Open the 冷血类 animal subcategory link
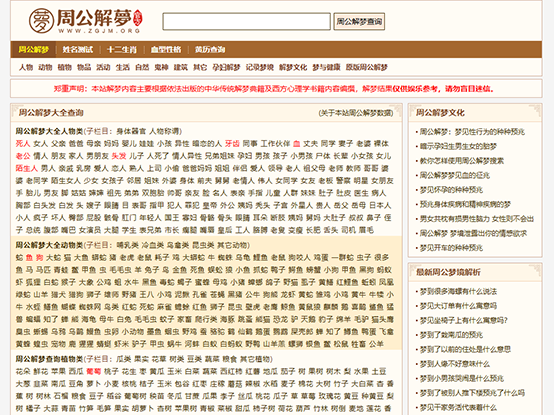The width and height of the screenshot is (554, 415). point(152,245)
